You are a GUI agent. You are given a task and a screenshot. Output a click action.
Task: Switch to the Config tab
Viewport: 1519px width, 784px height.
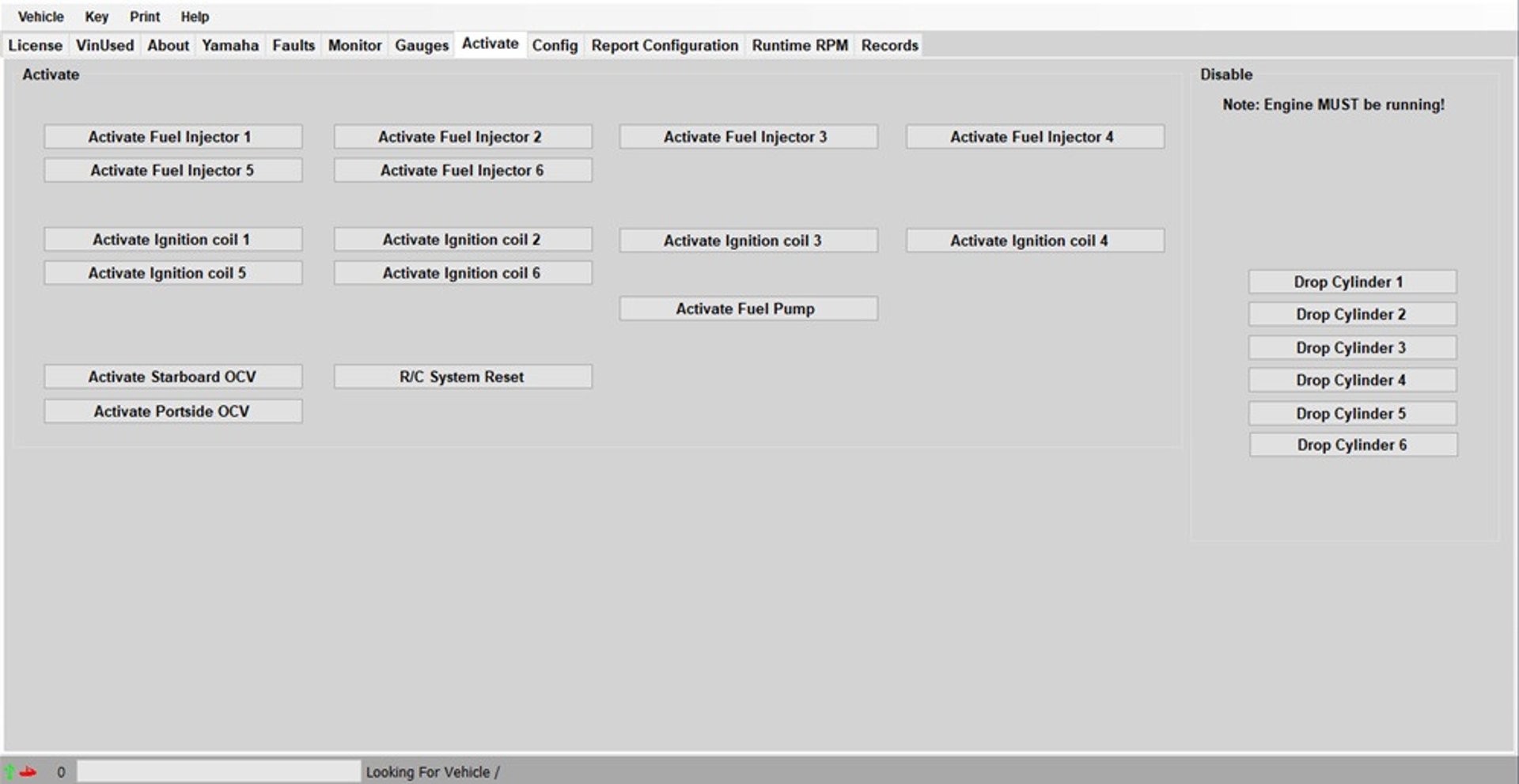coord(555,45)
